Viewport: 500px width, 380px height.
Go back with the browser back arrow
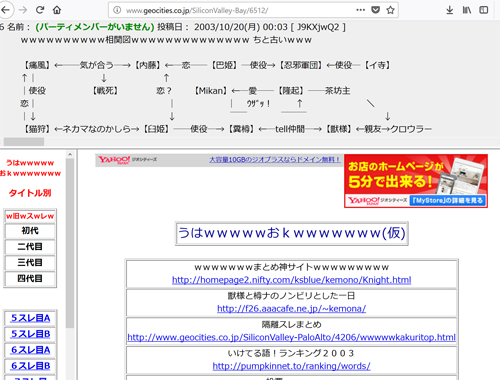(5, 10)
